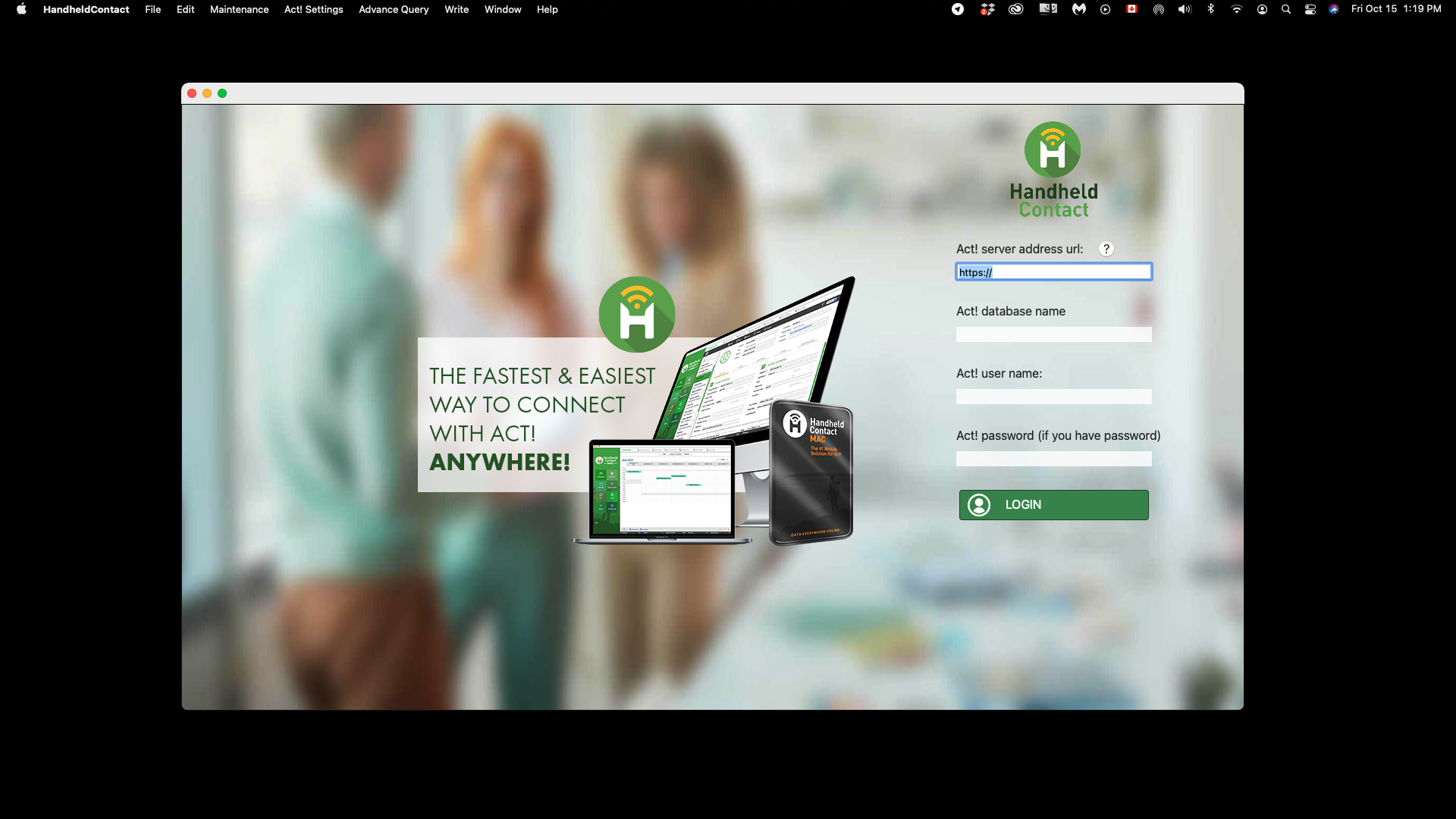Open the Wi-Fi status menu
1456x819 pixels.
(x=1237, y=9)
